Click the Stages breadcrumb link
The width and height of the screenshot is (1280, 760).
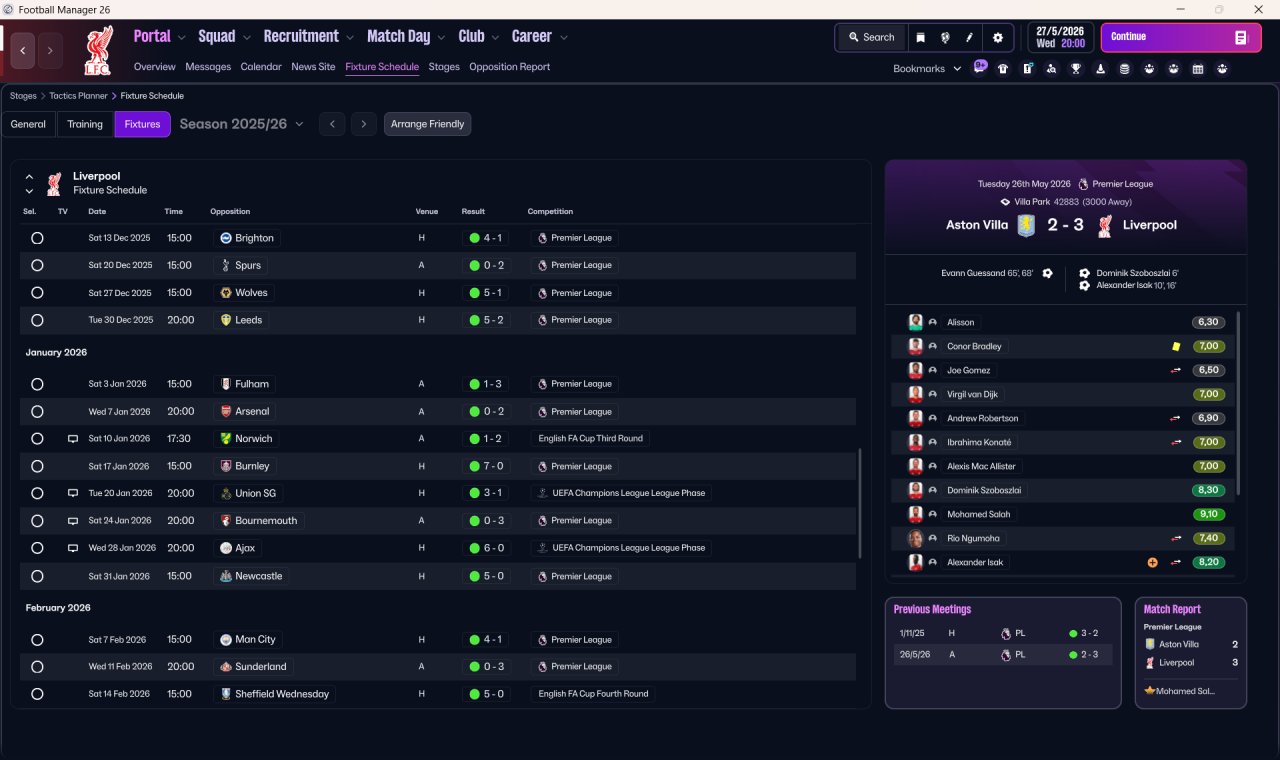(23, 96)
